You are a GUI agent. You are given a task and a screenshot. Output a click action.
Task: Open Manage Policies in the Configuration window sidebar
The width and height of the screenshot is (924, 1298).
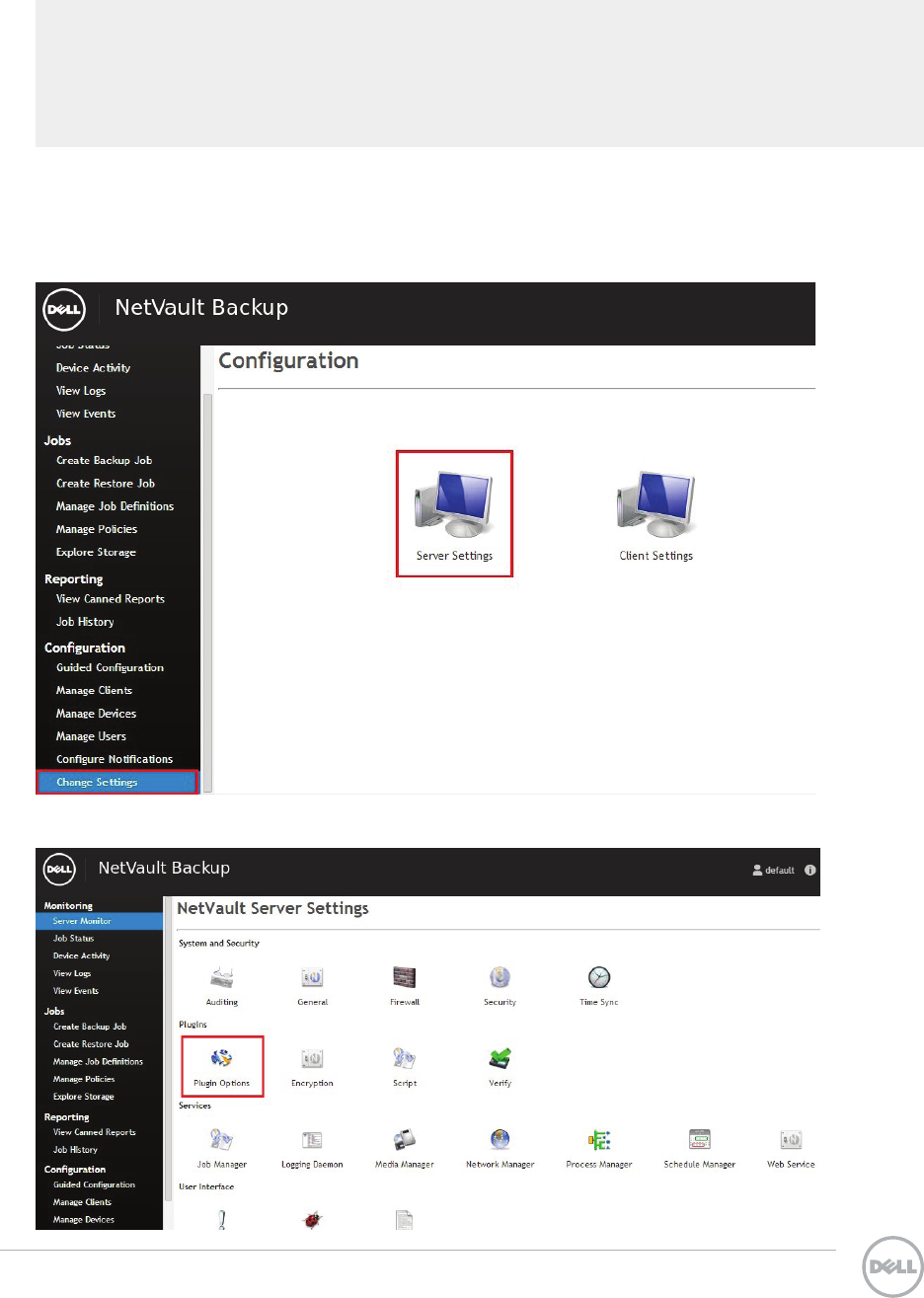pos(97,529)
